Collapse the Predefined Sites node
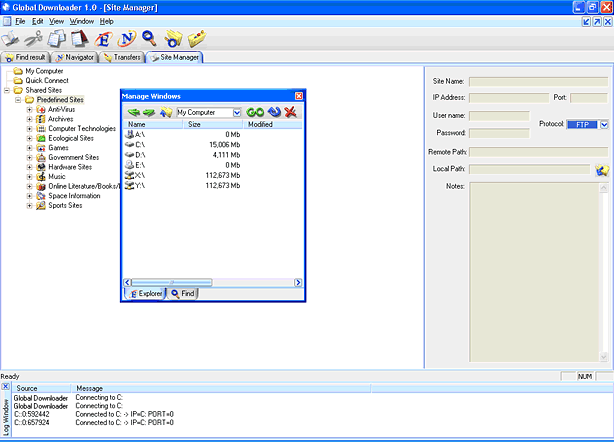The width and height of the screenshot is (614, 442). coord(18,100)
